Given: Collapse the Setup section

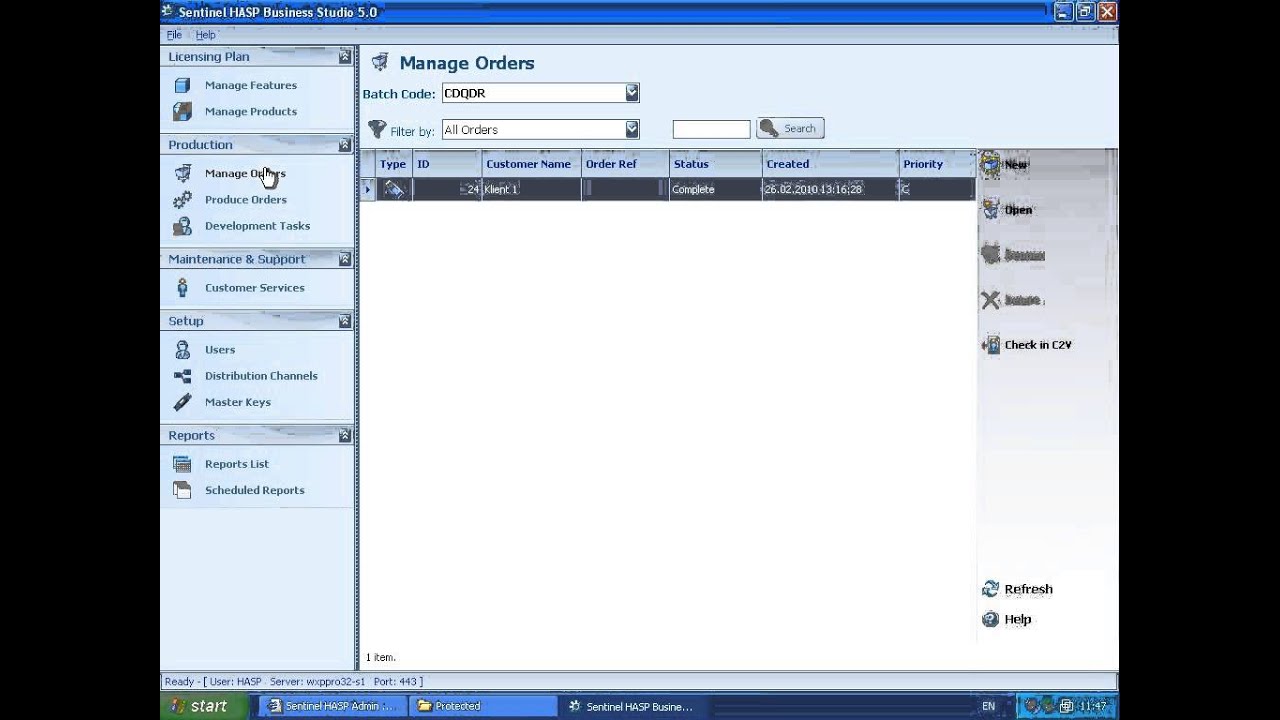Looking at the screenshot, I should click(345, 321).
